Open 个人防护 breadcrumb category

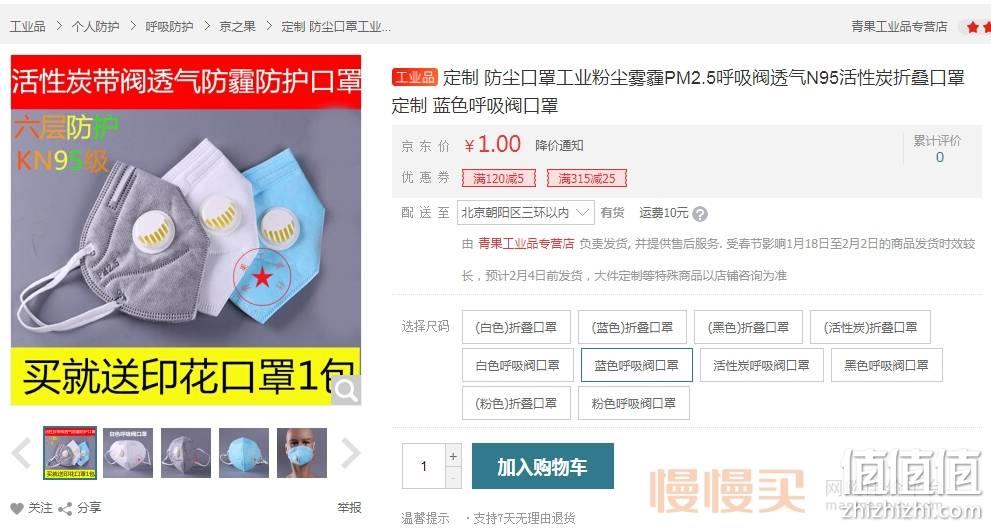coord(95,27)
